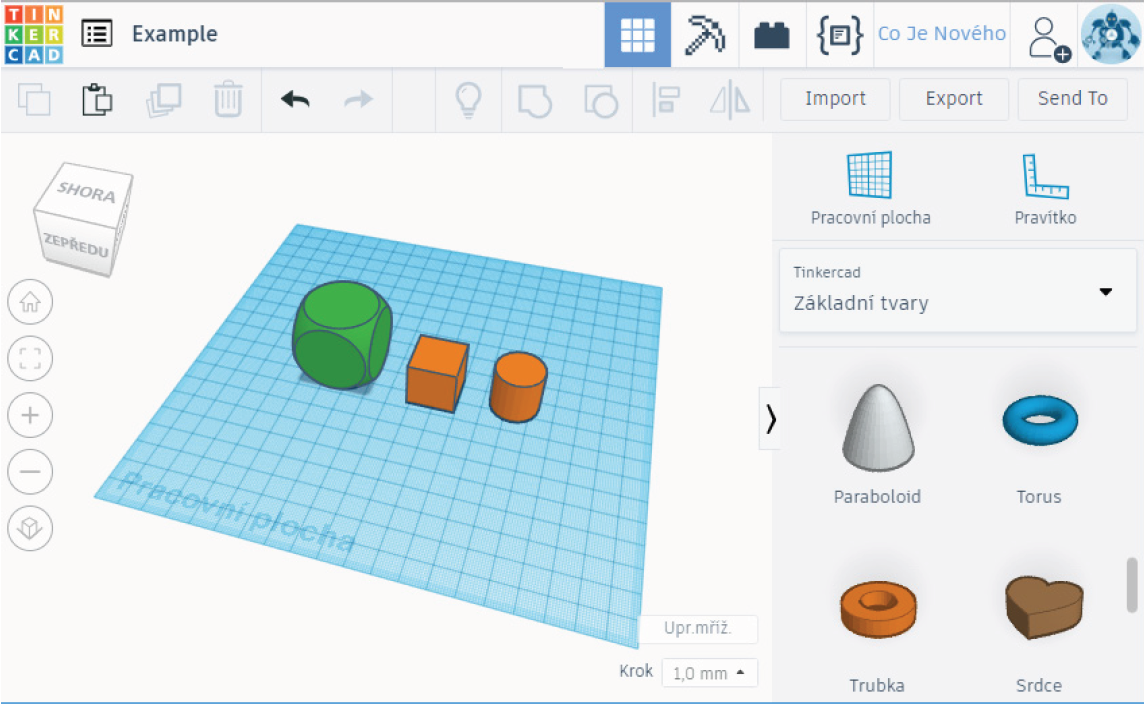
Task: Open the Send To menu
Action: [x=1072, y=99]
